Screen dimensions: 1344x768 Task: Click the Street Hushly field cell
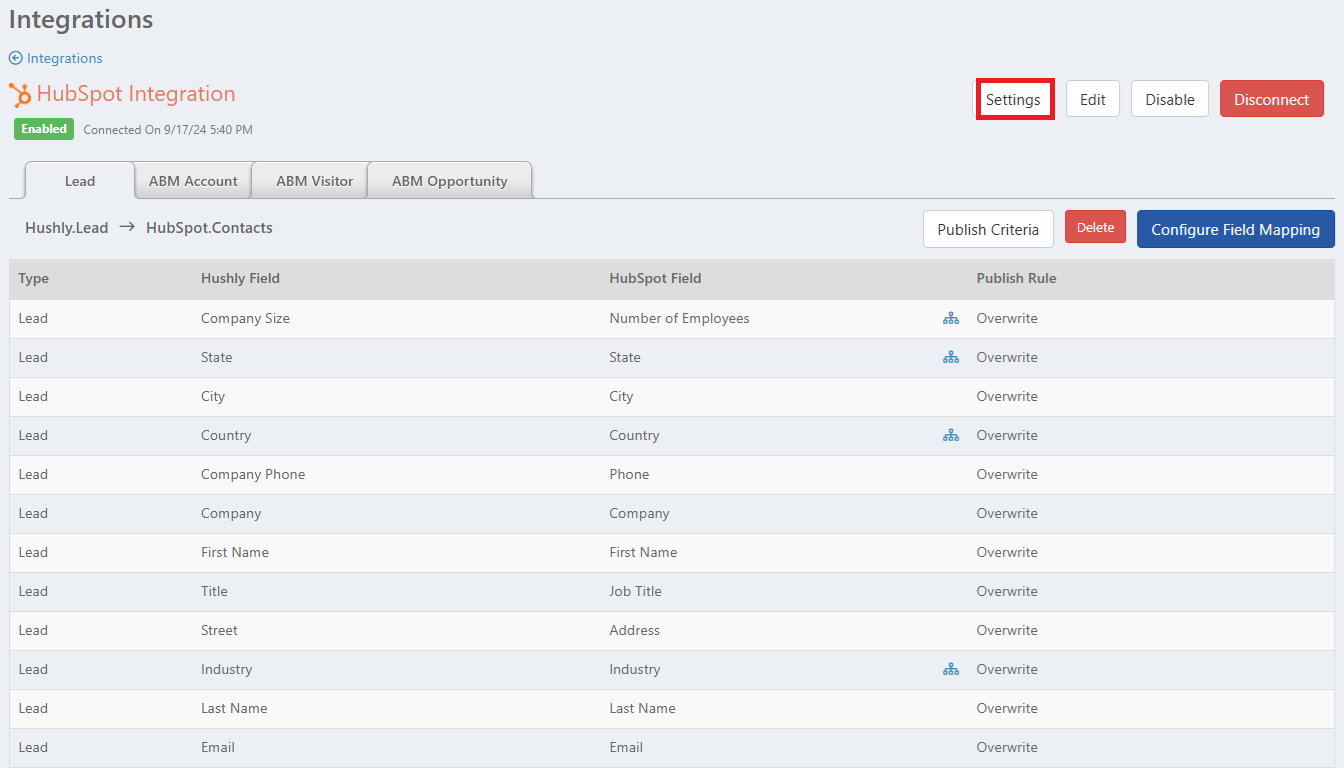(x=219, y=631)
